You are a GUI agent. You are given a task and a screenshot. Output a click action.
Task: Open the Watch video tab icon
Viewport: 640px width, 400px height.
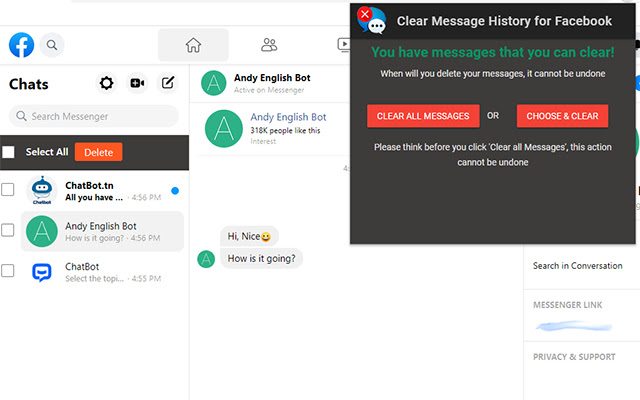coord(344,45)
